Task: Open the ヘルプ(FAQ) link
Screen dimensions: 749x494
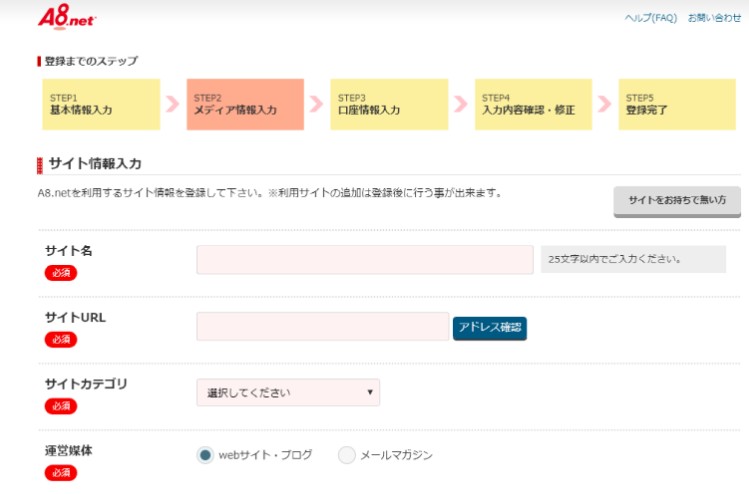Action: coord(651,18)
